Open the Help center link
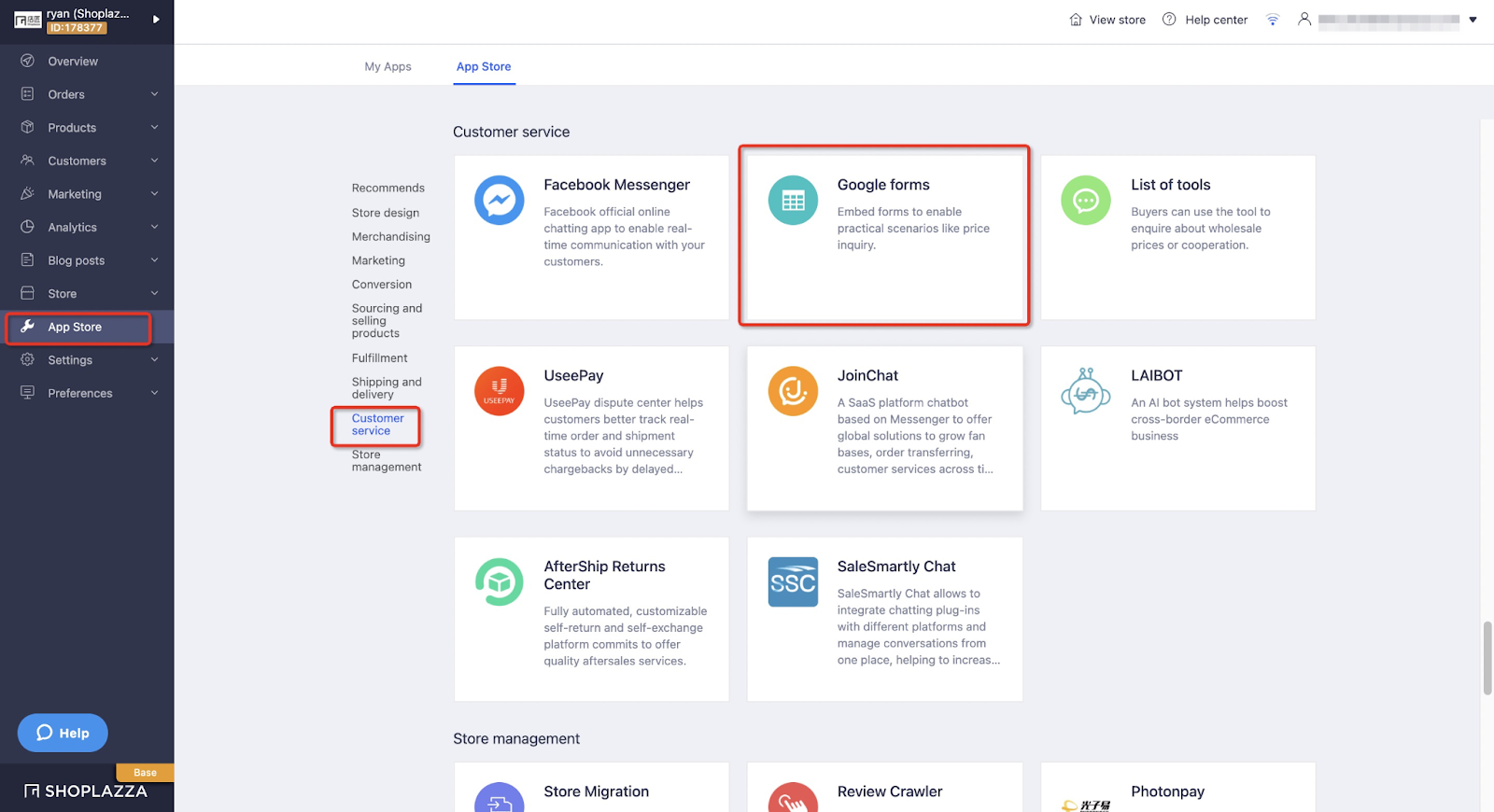Image resolution: width=1494 pixels, height=812 pixels. coord(1216,20)
